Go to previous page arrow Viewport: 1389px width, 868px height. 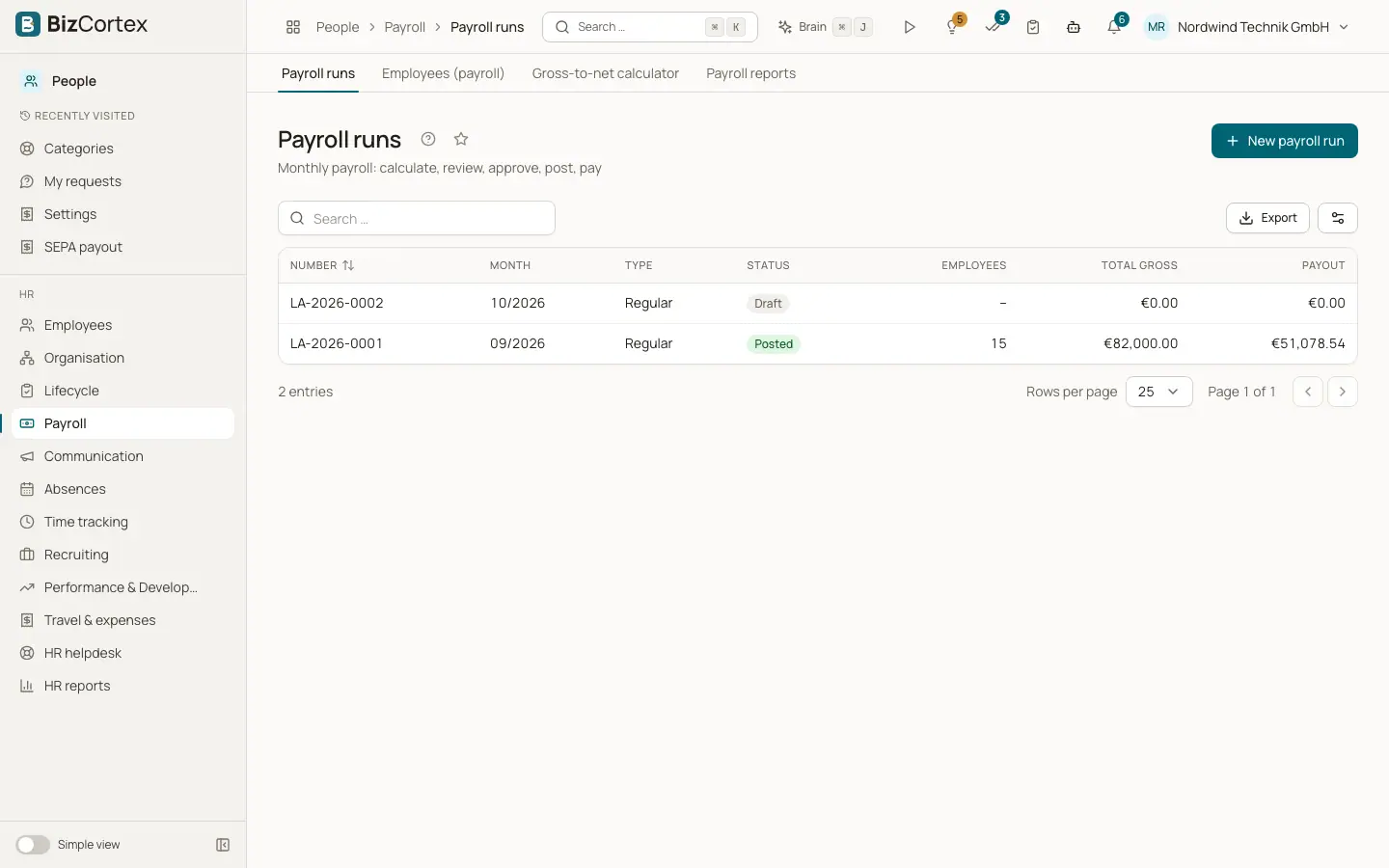click(x=1308, y=392)
